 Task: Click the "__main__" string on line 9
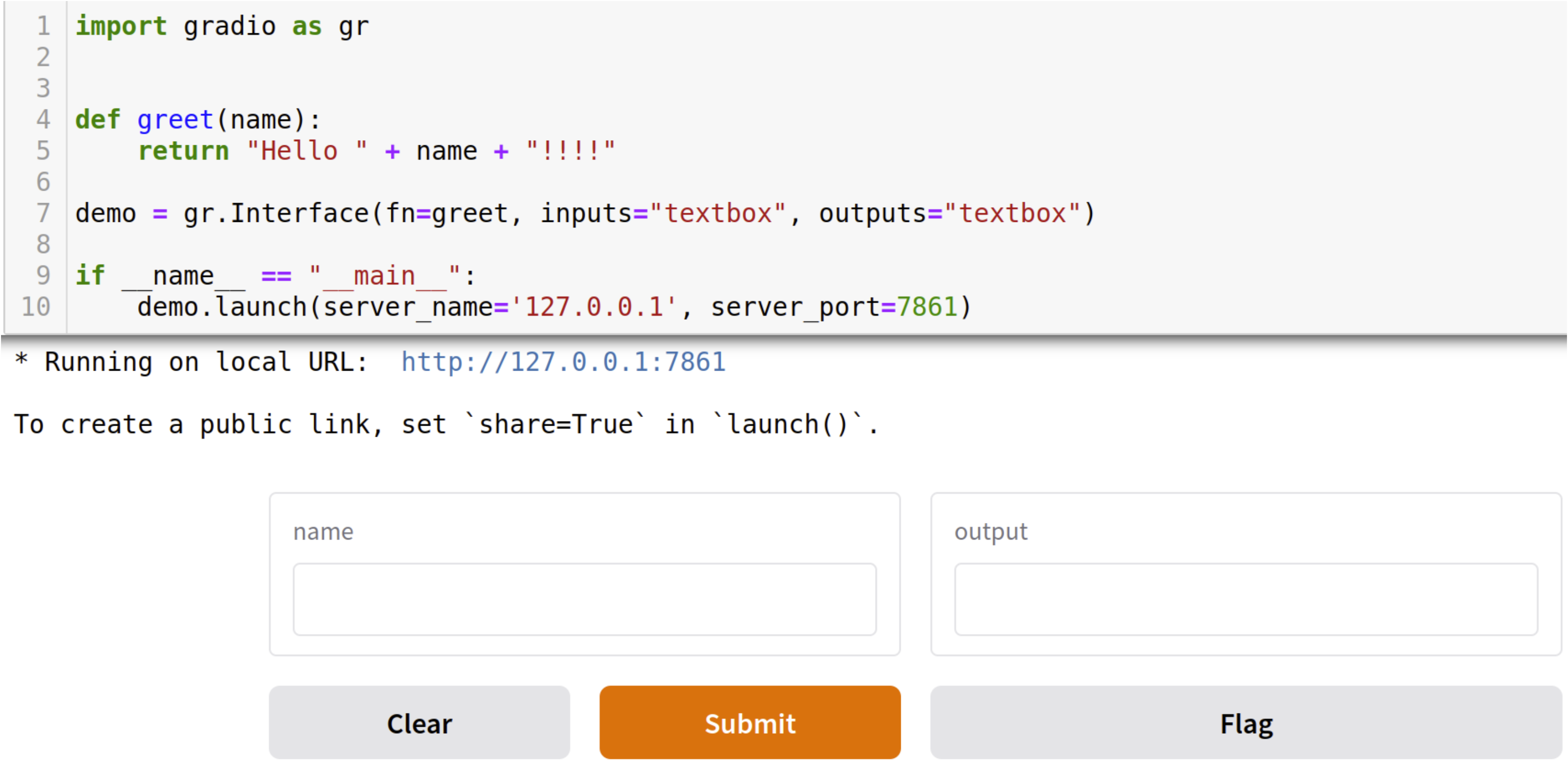[384, 276]
